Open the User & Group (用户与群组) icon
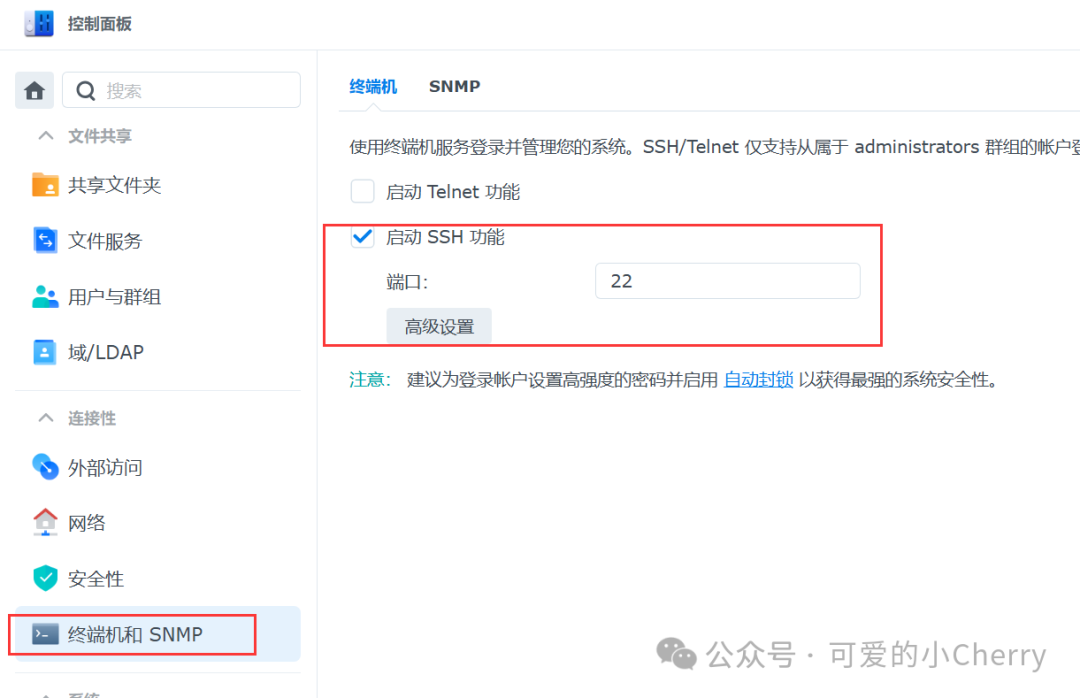 click(x=45, y=296)
